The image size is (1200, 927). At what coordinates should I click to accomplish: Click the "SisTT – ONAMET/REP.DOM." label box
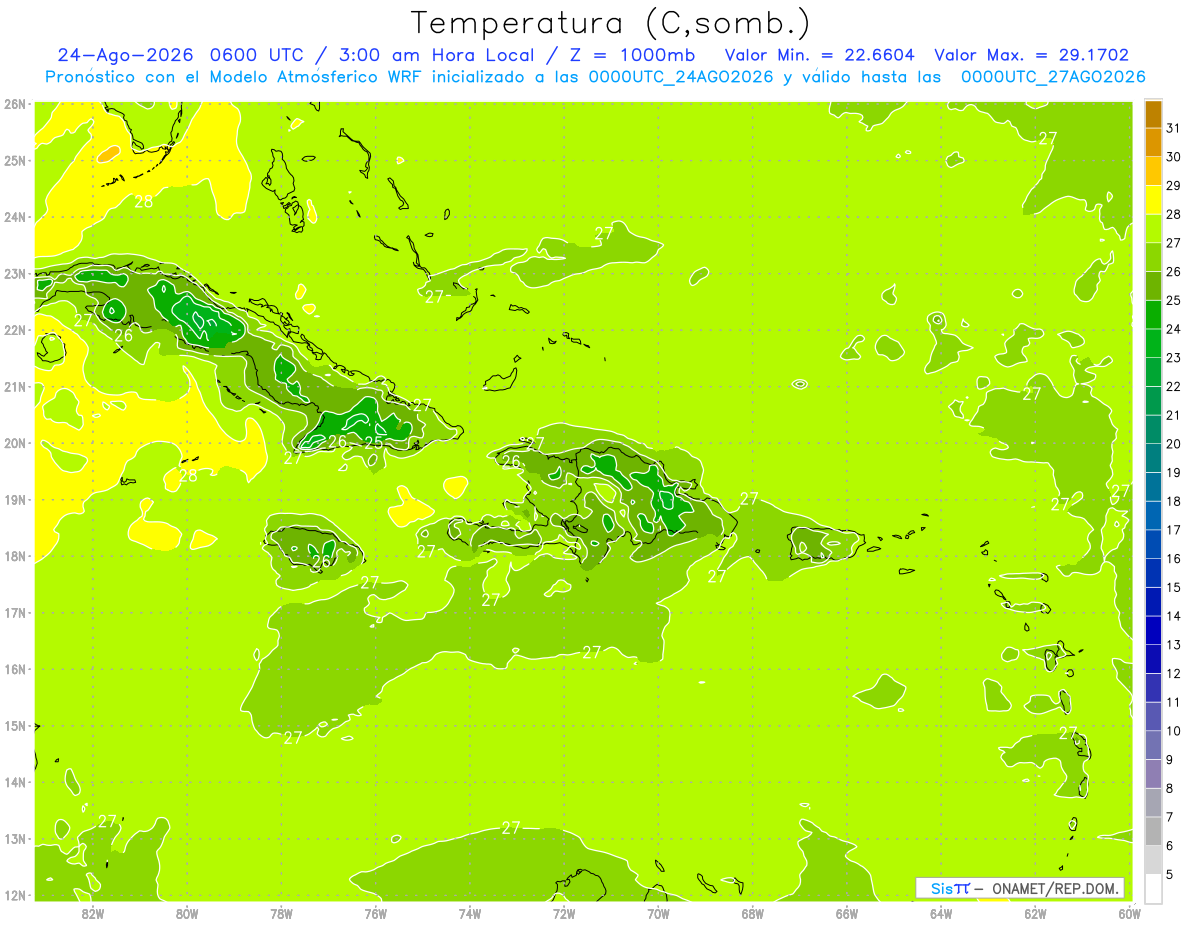pyautogui.click(x=1020, y=888)
